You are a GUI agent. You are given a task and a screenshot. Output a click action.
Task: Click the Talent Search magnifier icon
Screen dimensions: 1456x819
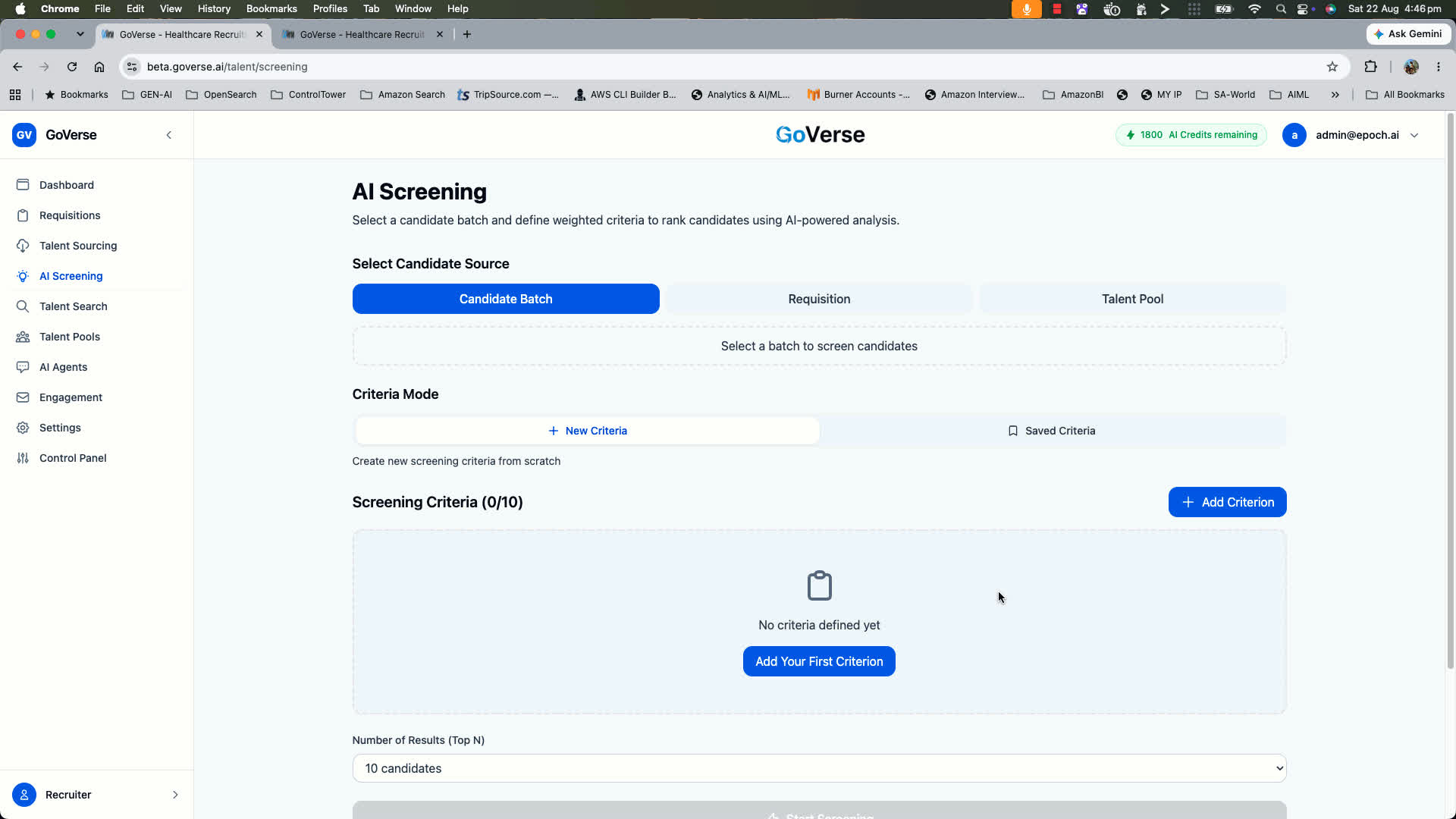23,306
